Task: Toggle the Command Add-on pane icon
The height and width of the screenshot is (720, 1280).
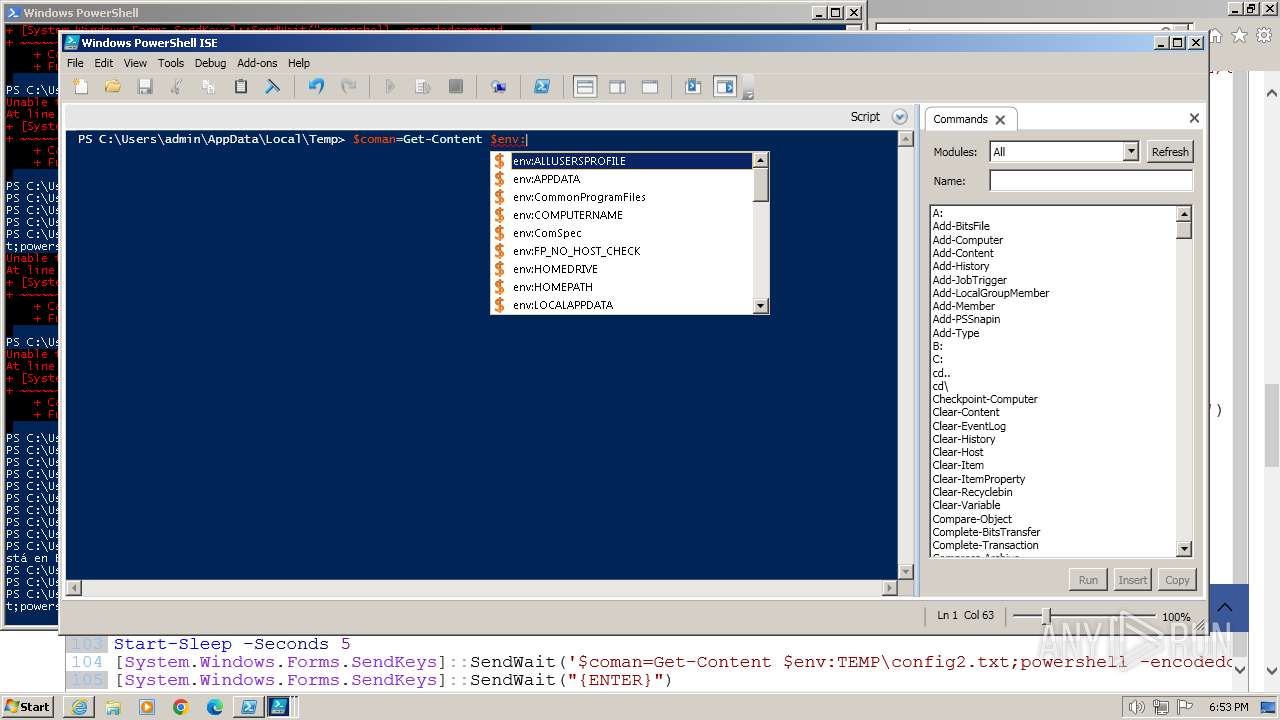Action: (725, 87)
